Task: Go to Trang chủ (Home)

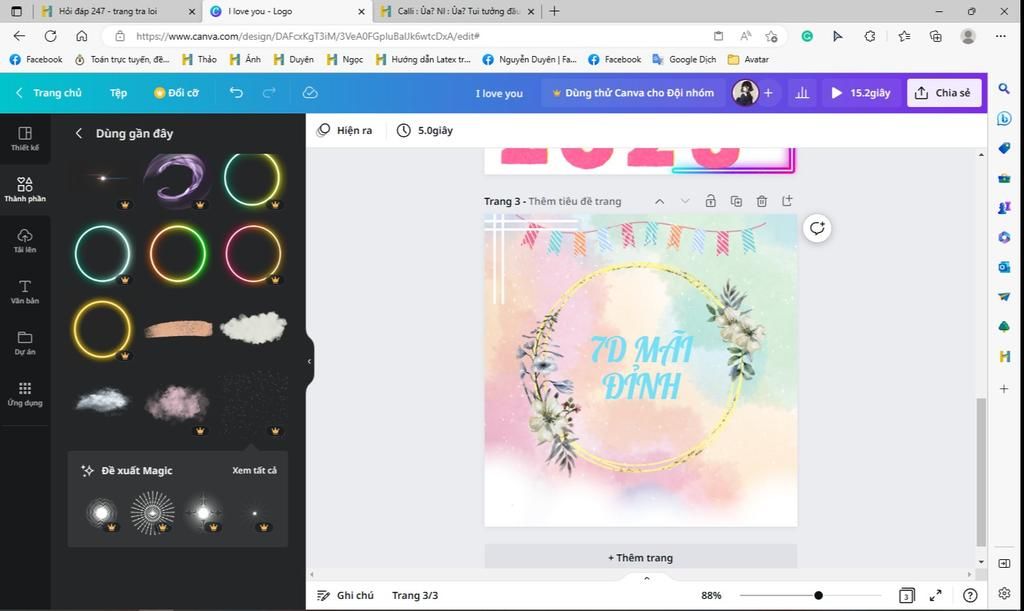Action: [x=50, y=93]
